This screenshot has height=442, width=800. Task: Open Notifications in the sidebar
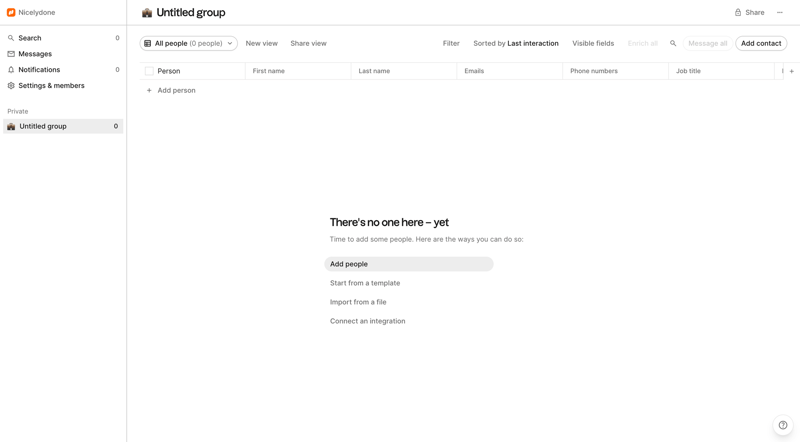point(63,69)
